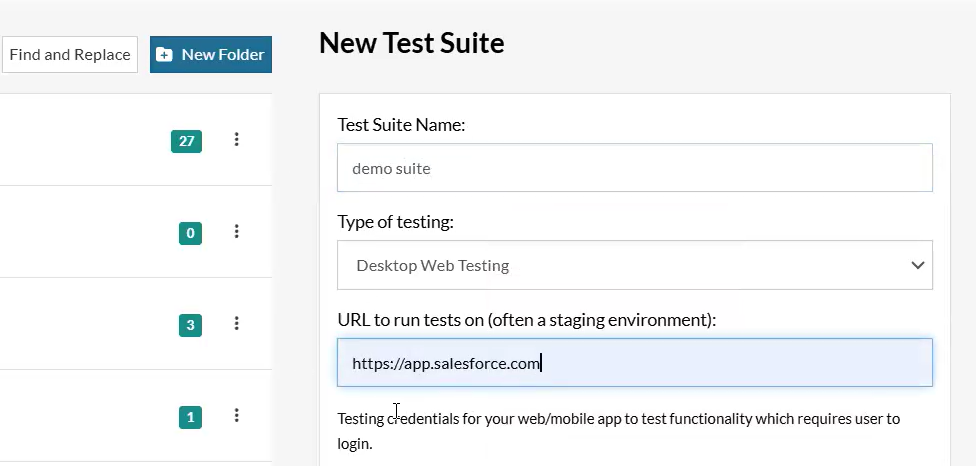Click the green 1 test count badge
The image size is (976, 466).
(x=190, y=417)
